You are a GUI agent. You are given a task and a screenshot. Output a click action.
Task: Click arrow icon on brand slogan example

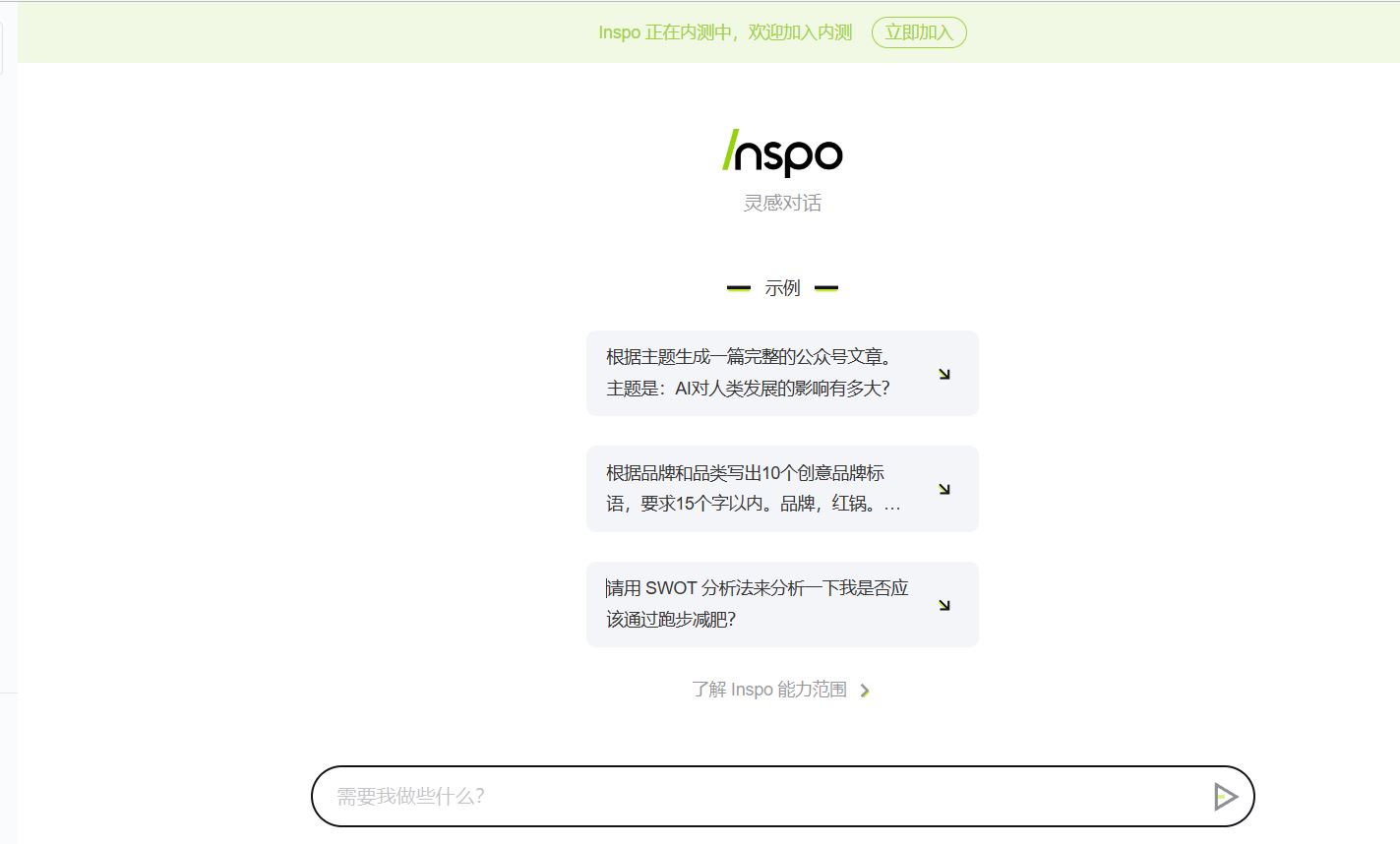point(943,489)
